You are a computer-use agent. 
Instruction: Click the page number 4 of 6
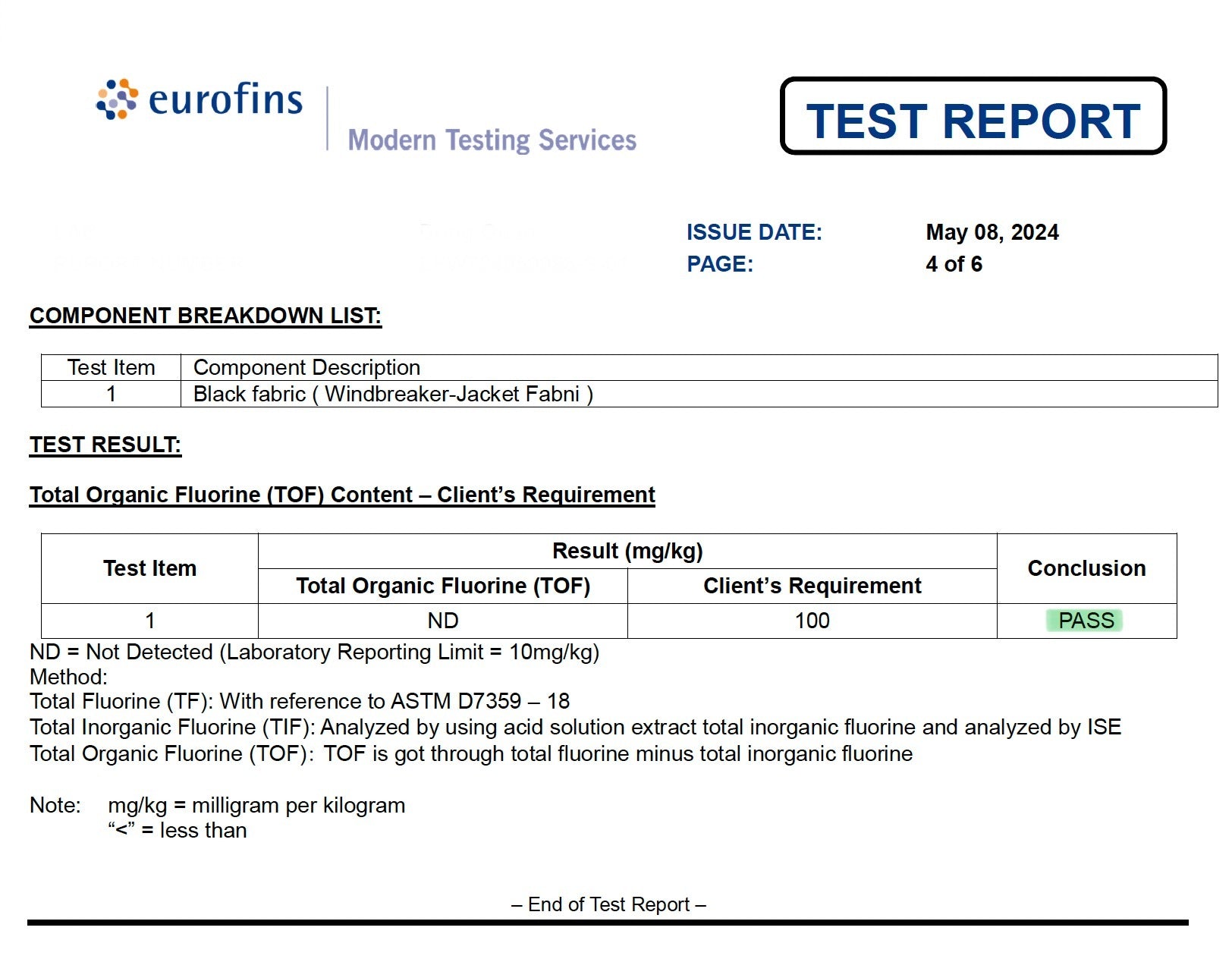(954, 264)
